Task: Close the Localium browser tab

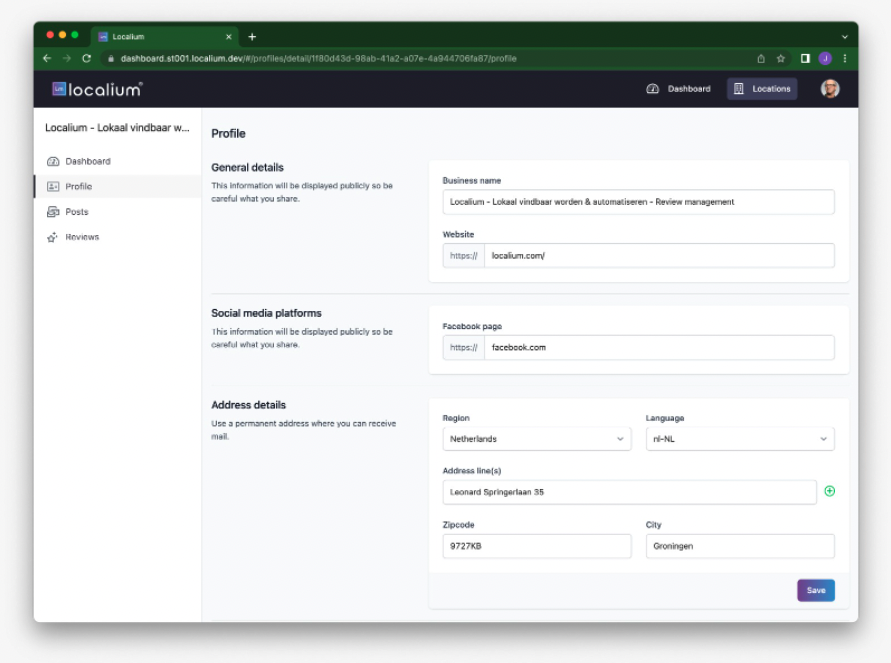Action: [x=228, y=37]
